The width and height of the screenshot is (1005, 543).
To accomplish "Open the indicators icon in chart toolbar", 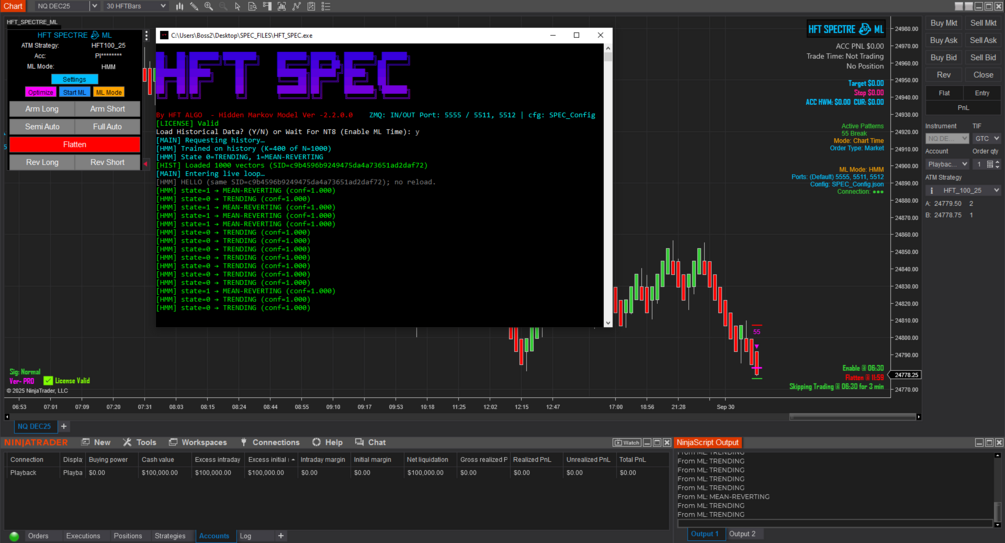I will coord(297,6).
